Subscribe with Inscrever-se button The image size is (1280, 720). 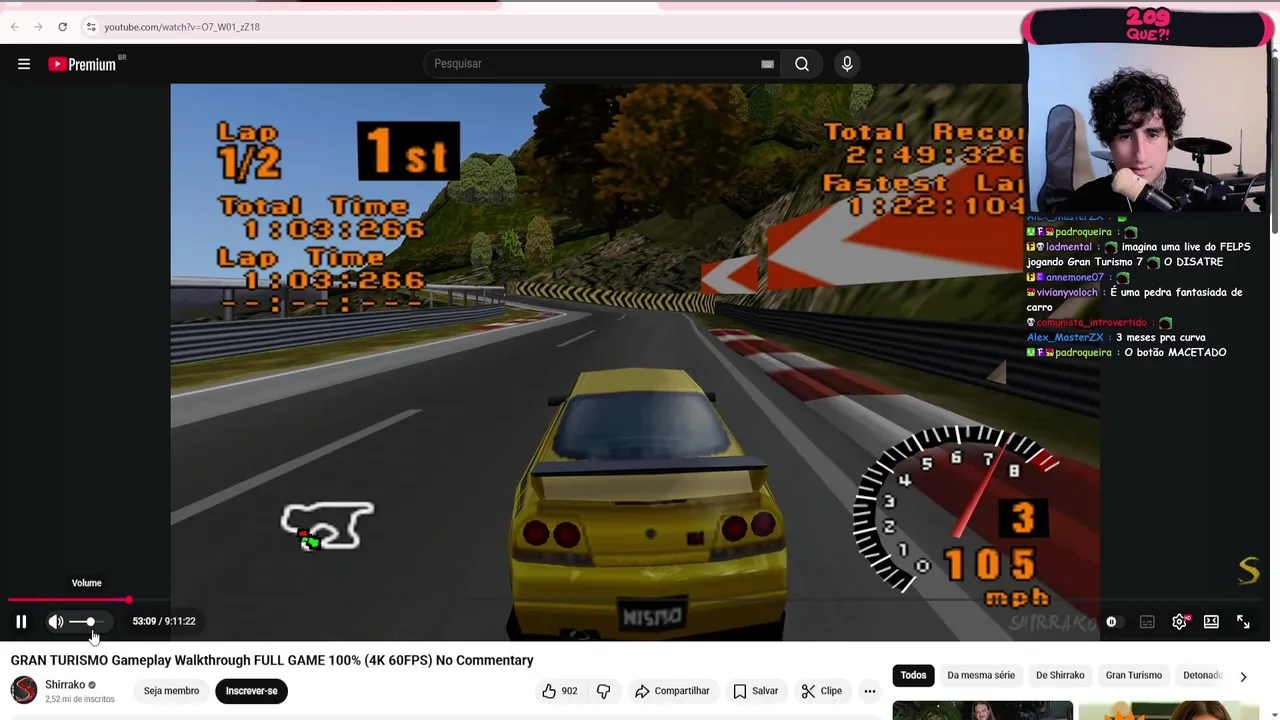point(251,691)
